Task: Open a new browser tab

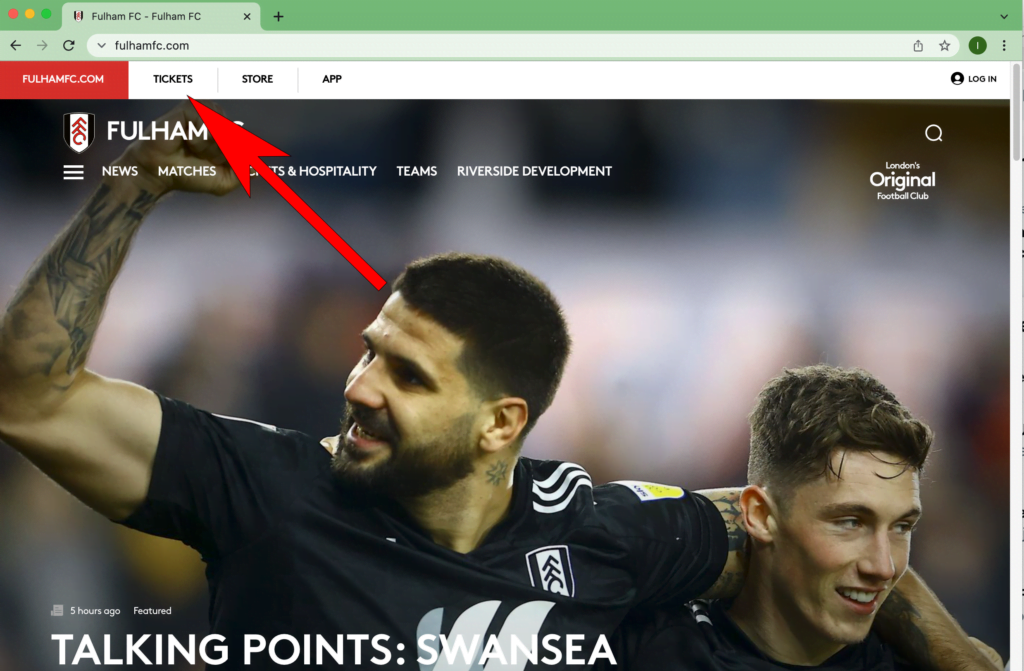Action: 278,16
